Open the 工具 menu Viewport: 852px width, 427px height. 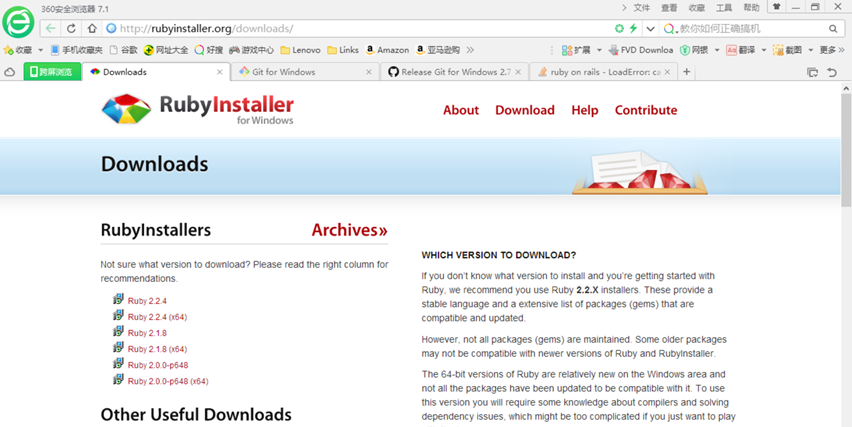pyautogui.click(x=724, y=8)
